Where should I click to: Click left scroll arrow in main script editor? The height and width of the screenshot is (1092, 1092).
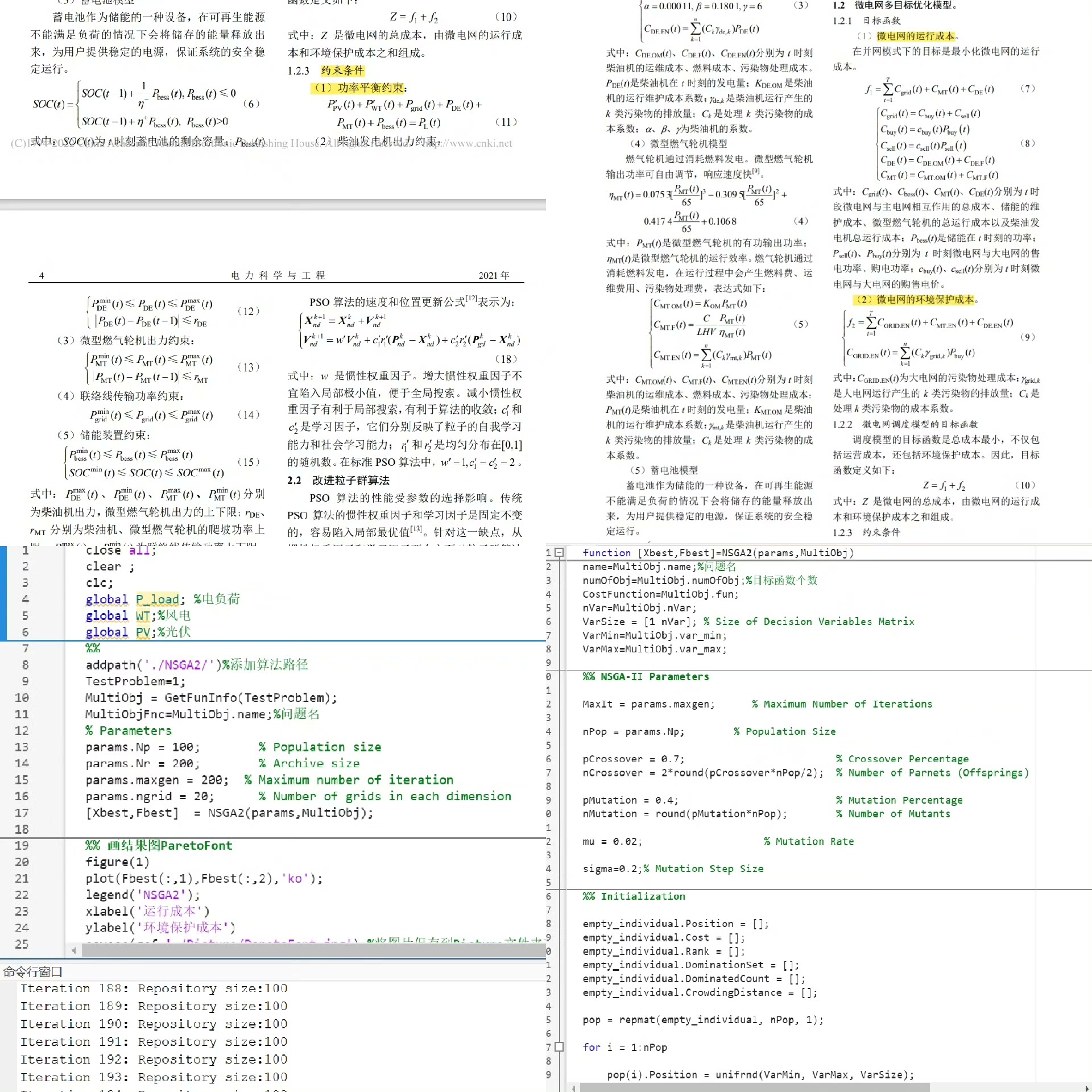[x=73, y=950]
